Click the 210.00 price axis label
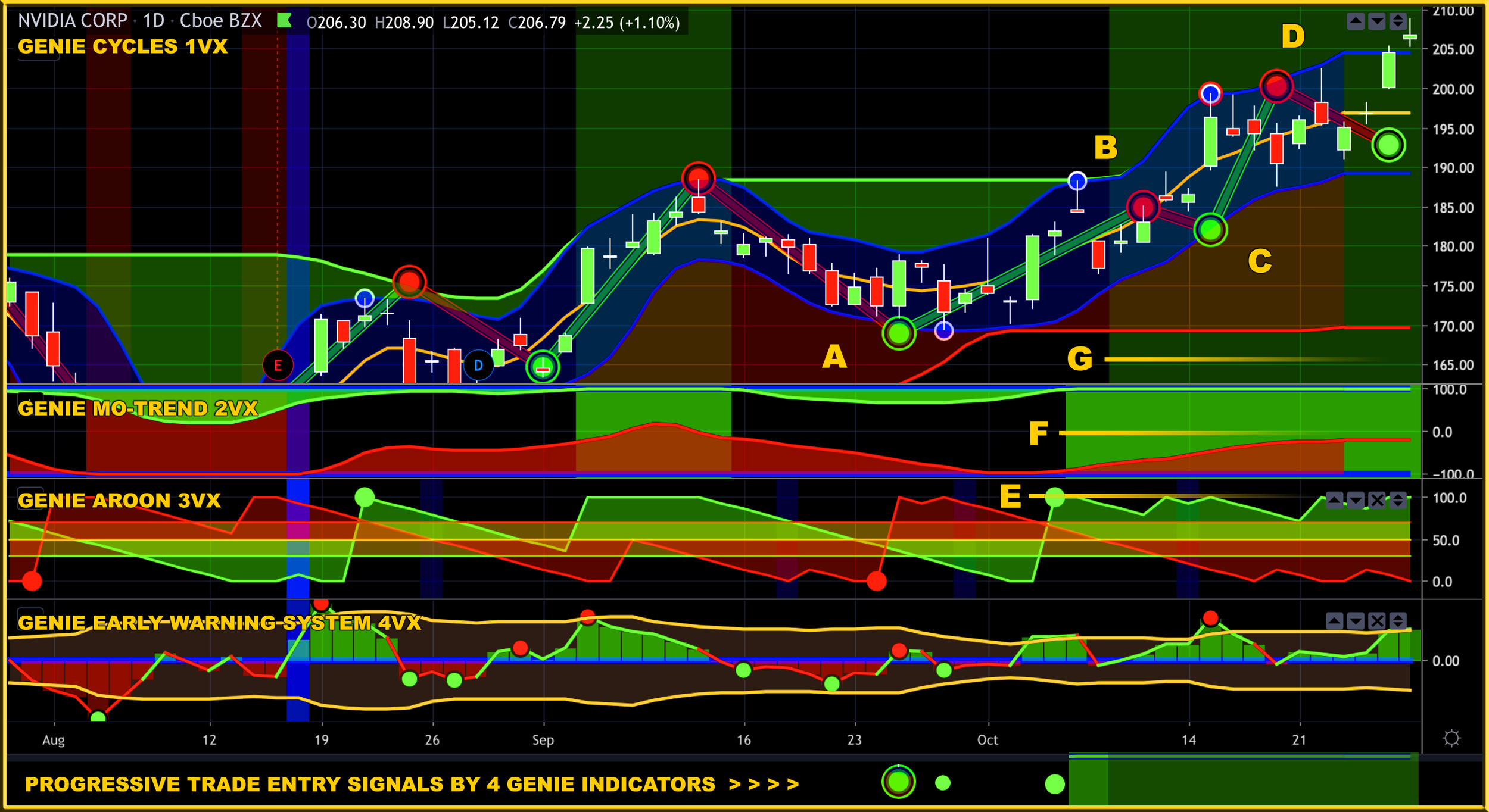The width and height of the screenshot is (1489, 812). [1453, 11]
